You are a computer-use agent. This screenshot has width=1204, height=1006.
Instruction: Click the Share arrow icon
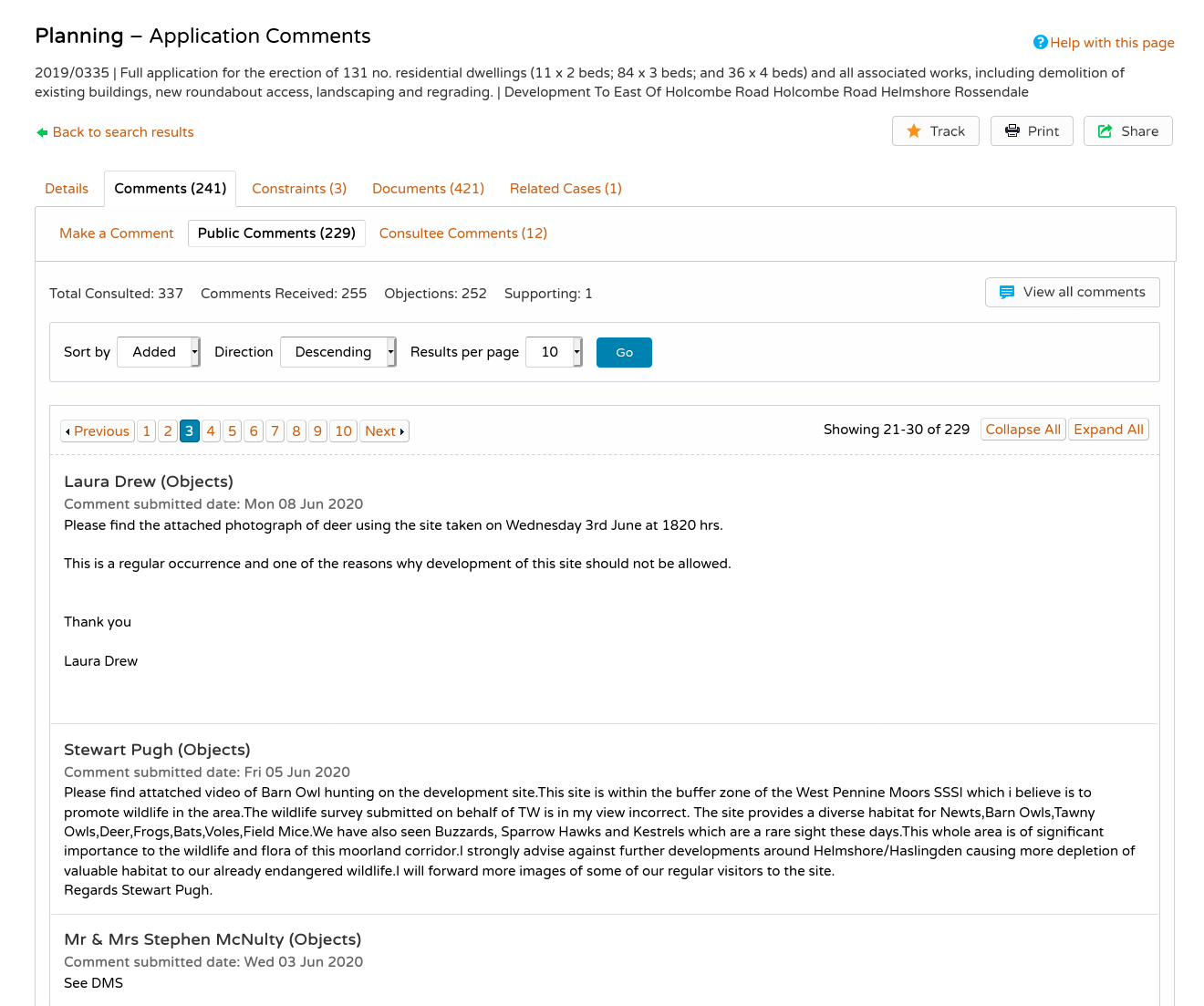1105,131
